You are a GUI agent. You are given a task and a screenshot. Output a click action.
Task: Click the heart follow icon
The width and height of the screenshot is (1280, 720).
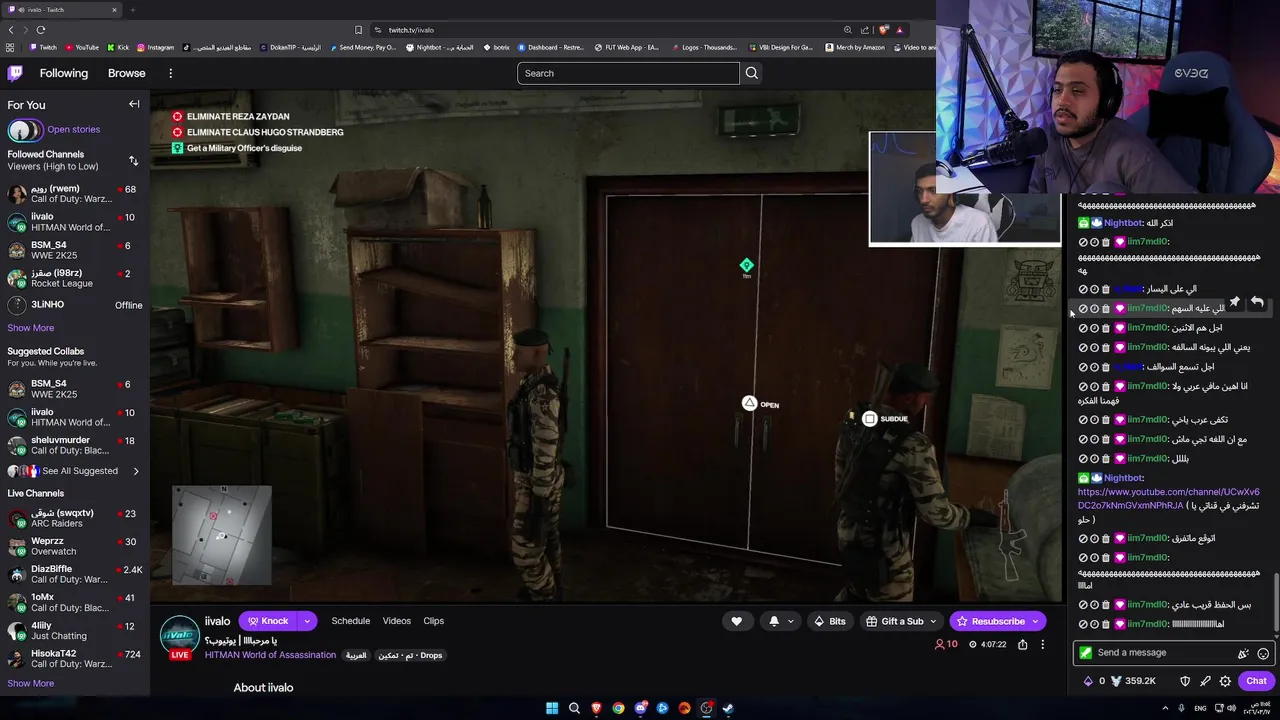(x=736, y=621)
